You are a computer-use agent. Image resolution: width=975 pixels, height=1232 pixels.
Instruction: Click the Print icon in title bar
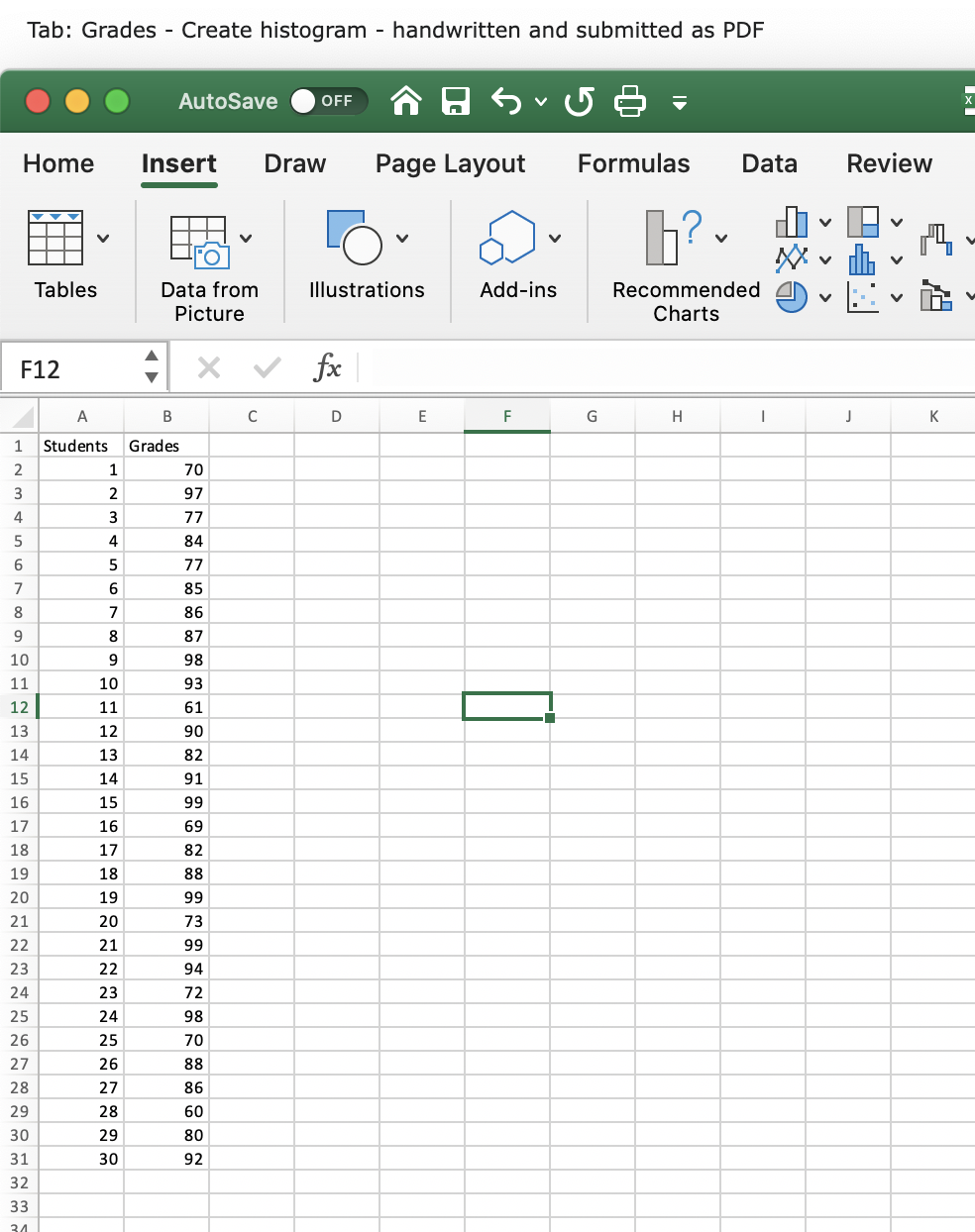coord(630,101)
